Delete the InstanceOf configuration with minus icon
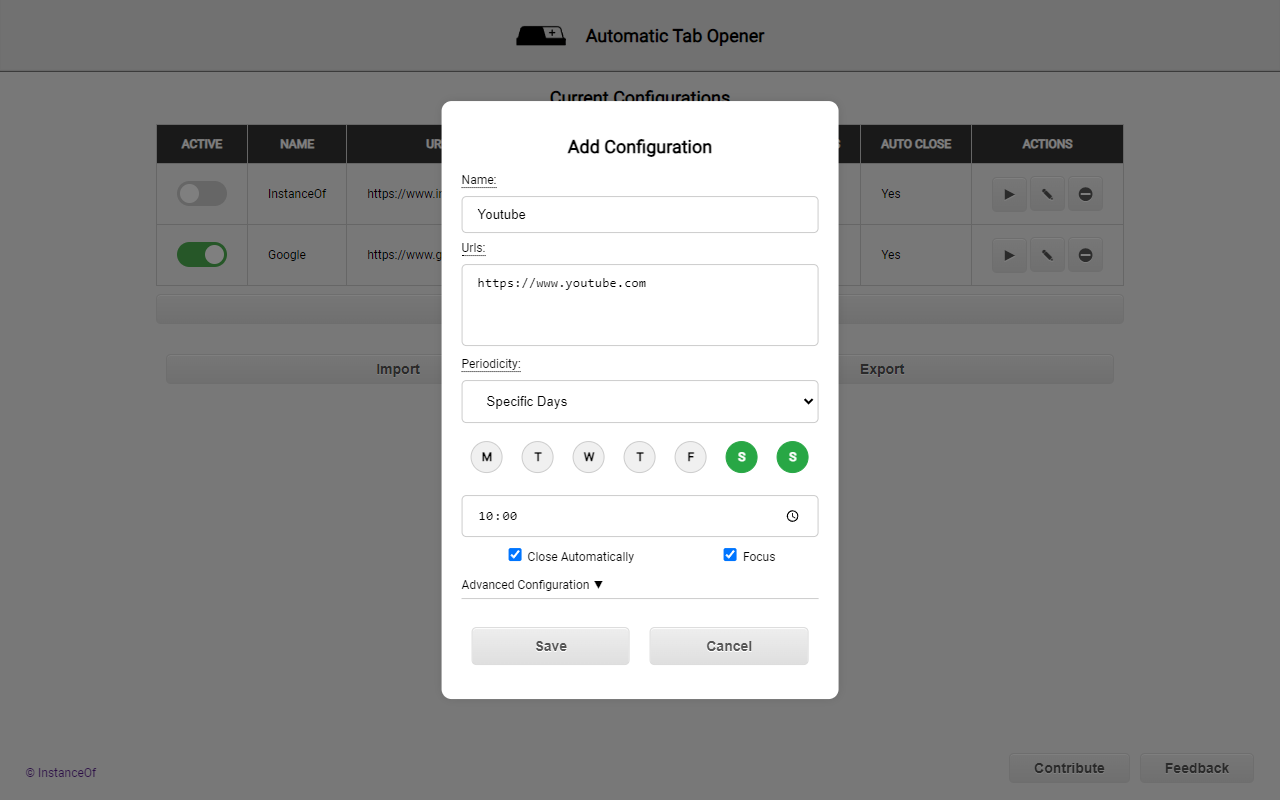Image resolution: width=1280 pixels, height=800 pixels. (x=1085, y=194)
